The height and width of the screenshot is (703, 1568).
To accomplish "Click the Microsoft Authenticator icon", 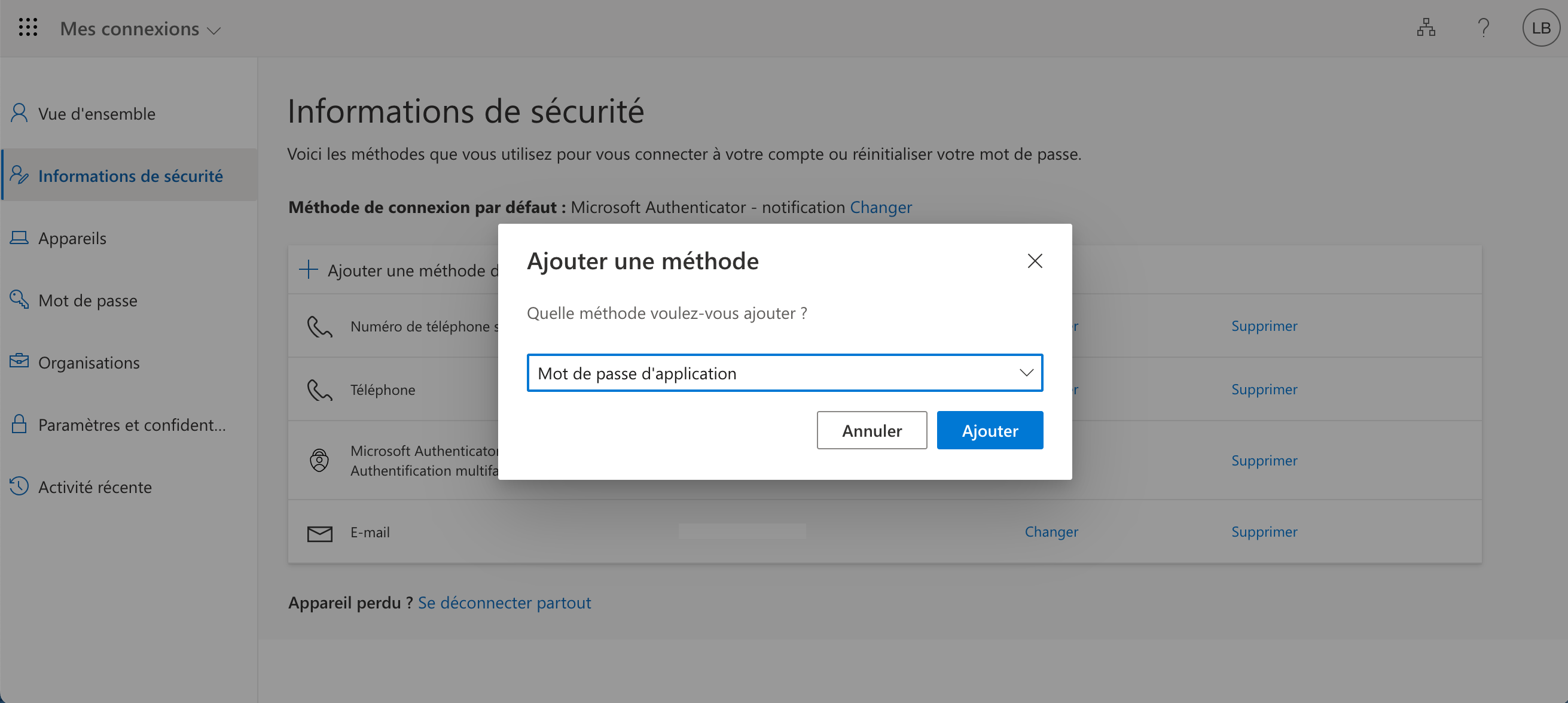I will pyautogui.click(x=319, y=460).
